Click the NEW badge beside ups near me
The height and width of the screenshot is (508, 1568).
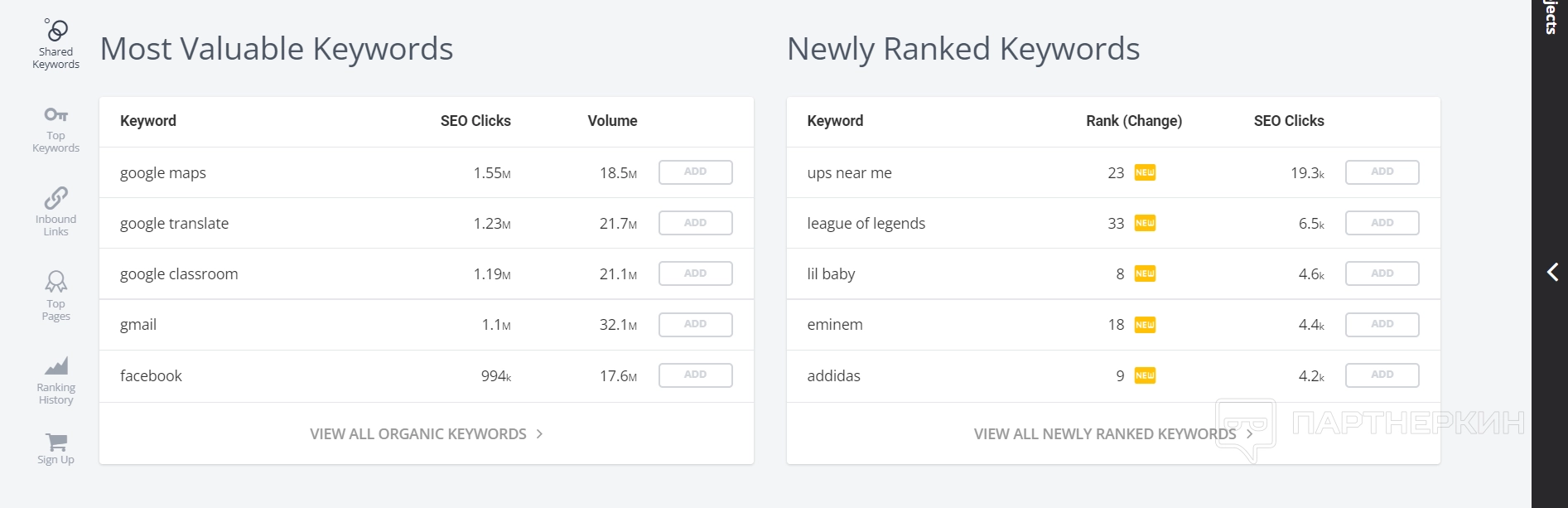(1145, 172)
